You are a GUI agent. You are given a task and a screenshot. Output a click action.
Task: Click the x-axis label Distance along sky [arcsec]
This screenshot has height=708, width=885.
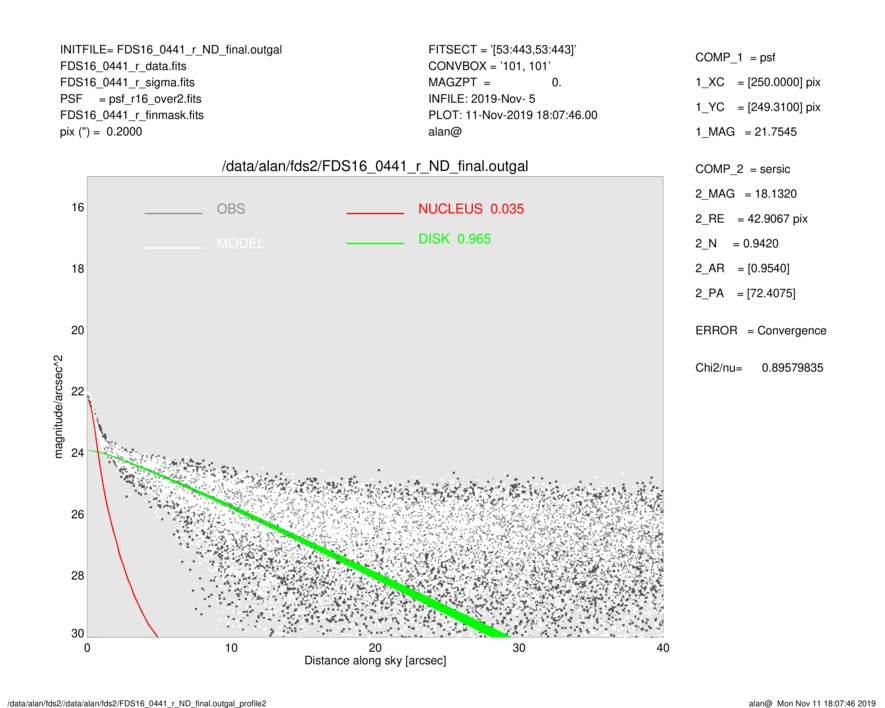pyautogui.click(x=375, y=661)
